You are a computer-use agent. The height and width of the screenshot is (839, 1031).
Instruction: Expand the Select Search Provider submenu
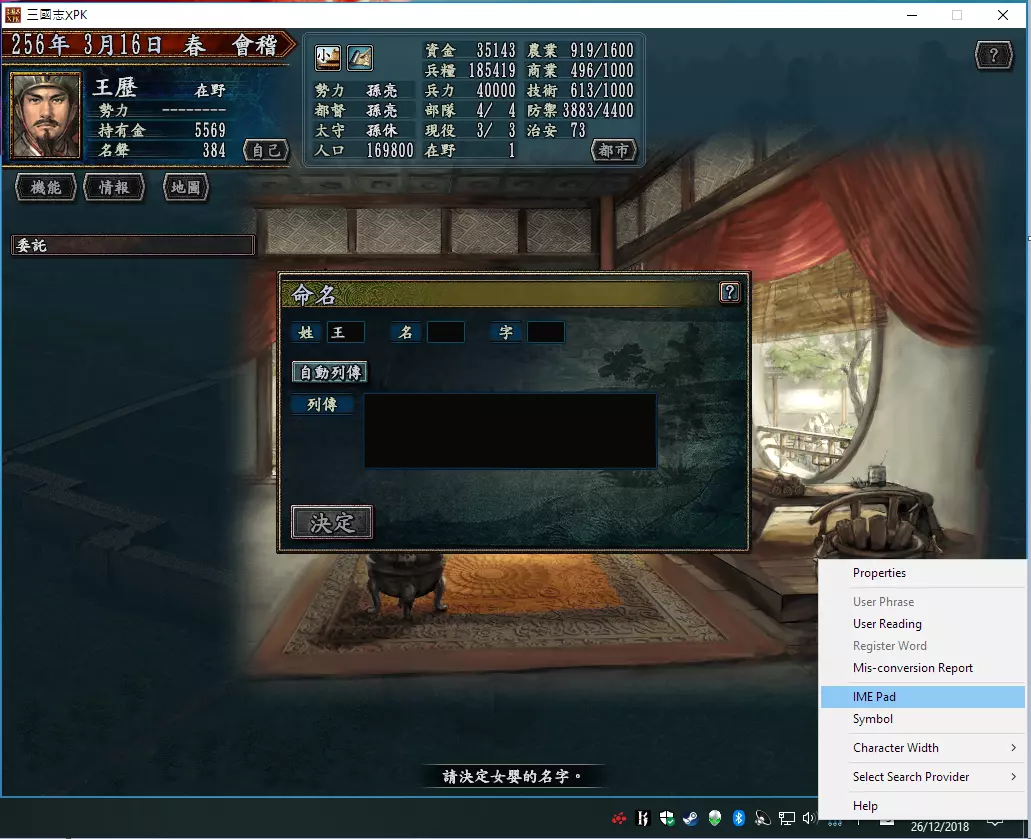tap(923, 777)
